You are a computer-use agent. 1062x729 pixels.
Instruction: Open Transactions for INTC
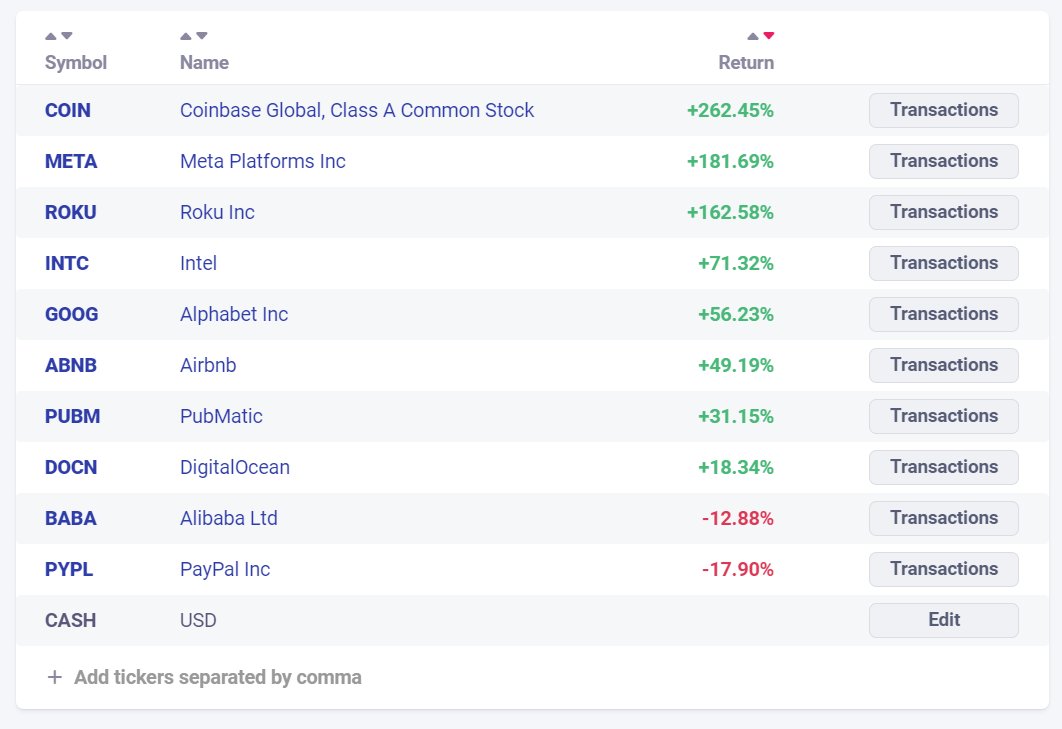click(943, 263)
